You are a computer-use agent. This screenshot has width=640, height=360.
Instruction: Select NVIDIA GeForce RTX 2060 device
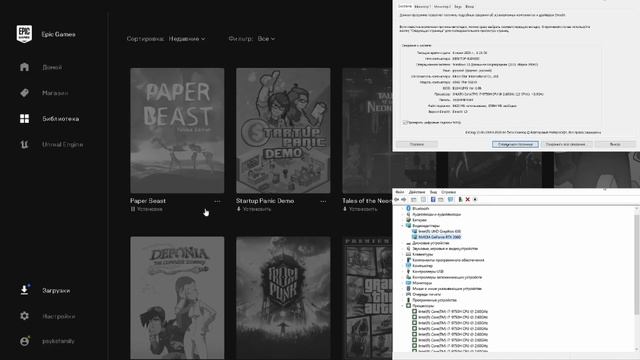(x=436, y=237)
